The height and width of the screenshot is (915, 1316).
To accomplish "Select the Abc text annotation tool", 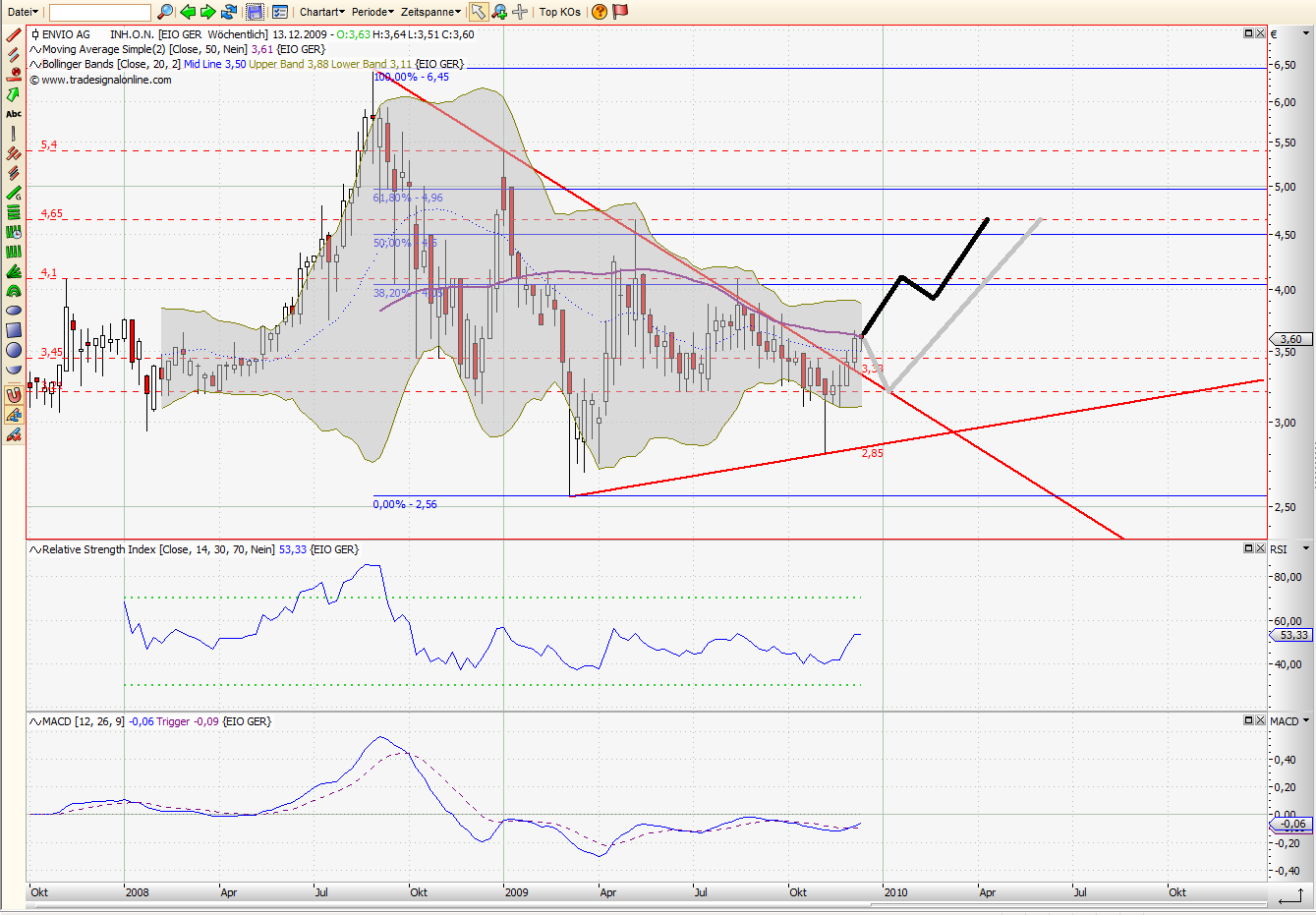I will tap(14, 114).
